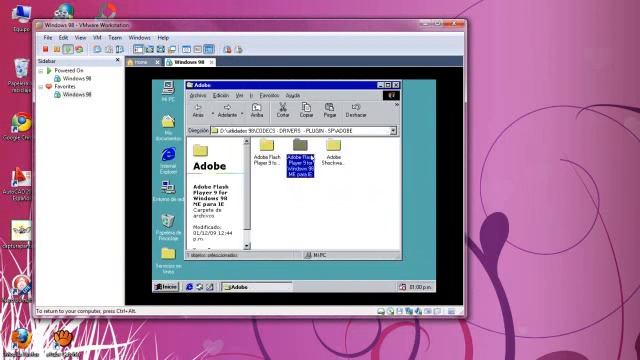Click the Cortar scissors button
The image size is (640, 360).
click(283, 111)
